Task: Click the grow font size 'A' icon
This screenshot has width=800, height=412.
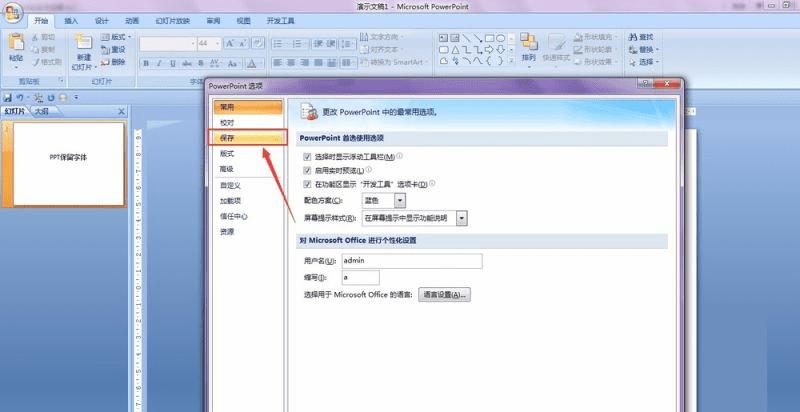Action: [230, 43]
